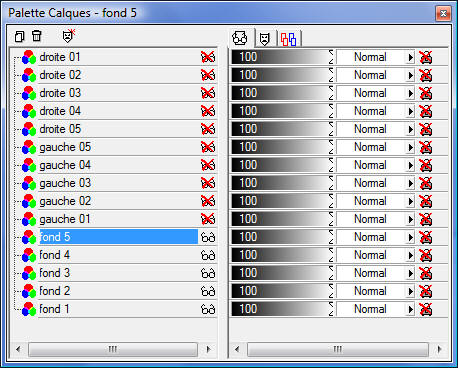Click the RGB layer icon of fond 3
Screen dimensions: 458x368
29,273
